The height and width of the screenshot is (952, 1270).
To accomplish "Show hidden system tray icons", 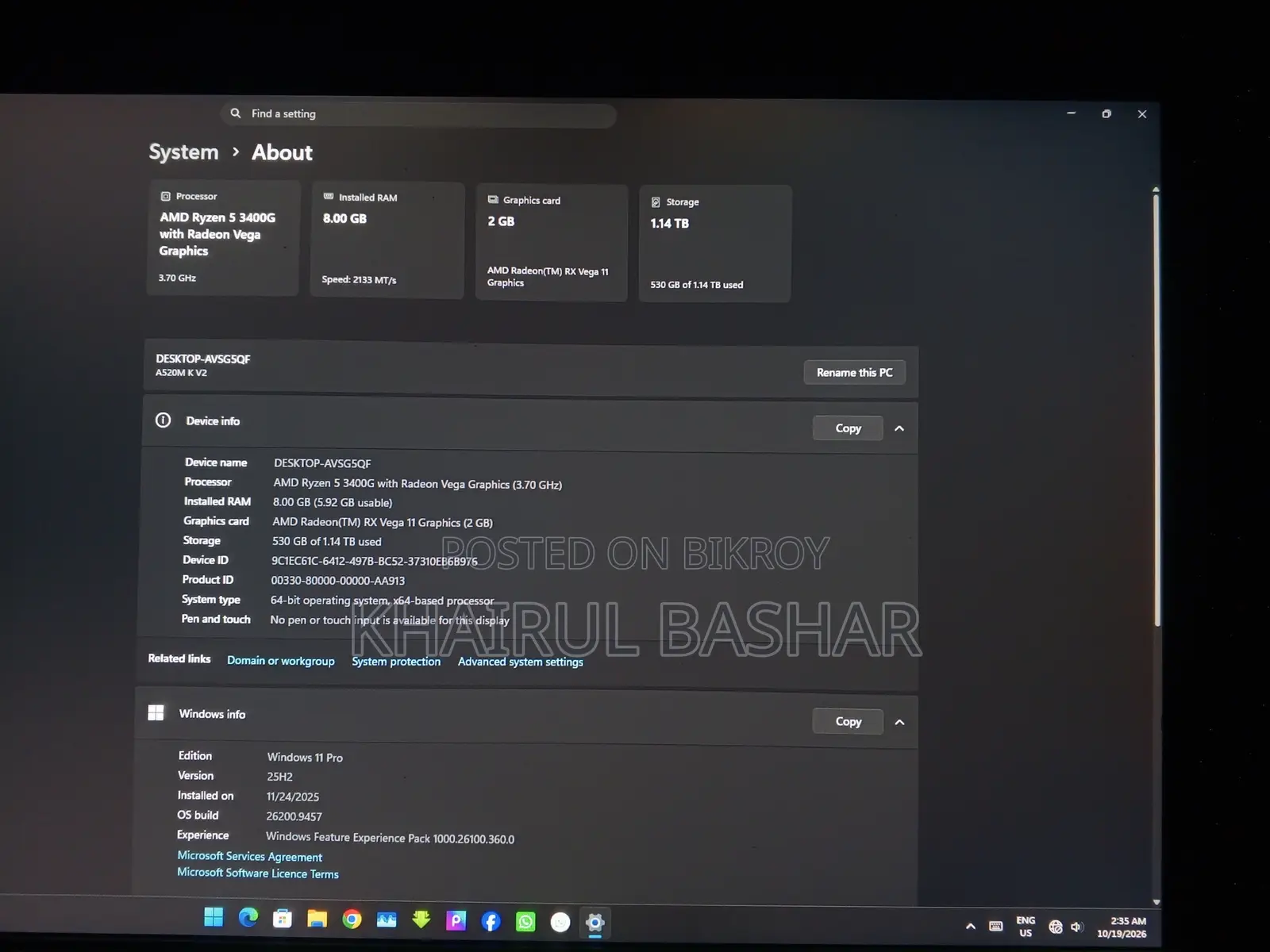I will [971, 926].
